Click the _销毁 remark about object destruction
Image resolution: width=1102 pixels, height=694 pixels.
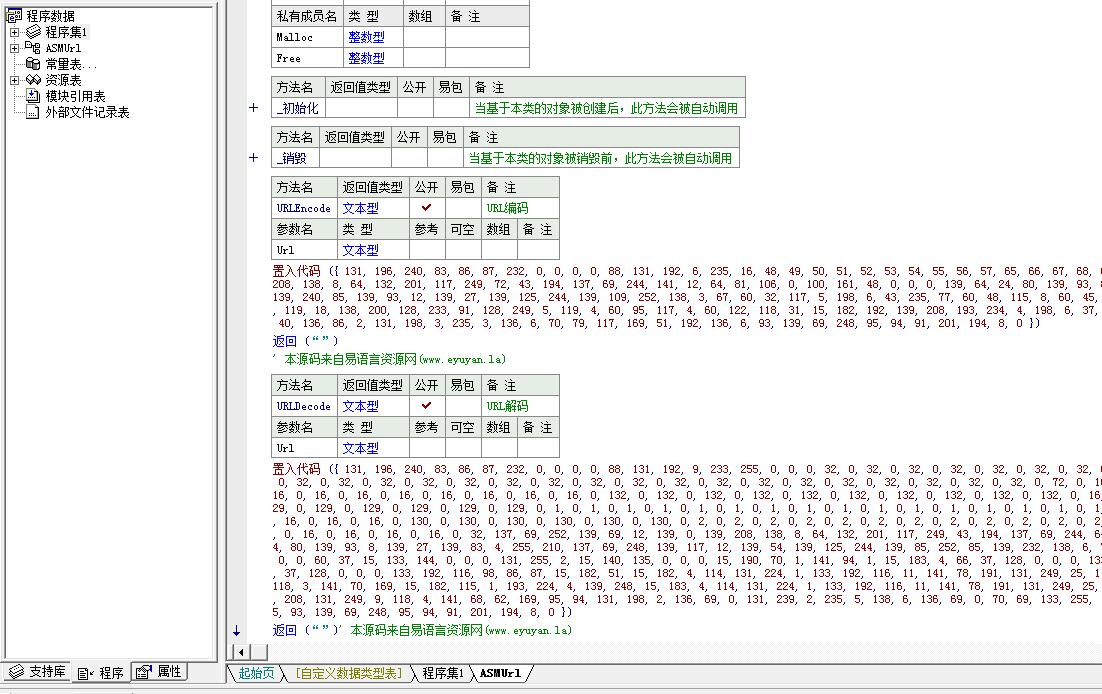click(601, 158)
